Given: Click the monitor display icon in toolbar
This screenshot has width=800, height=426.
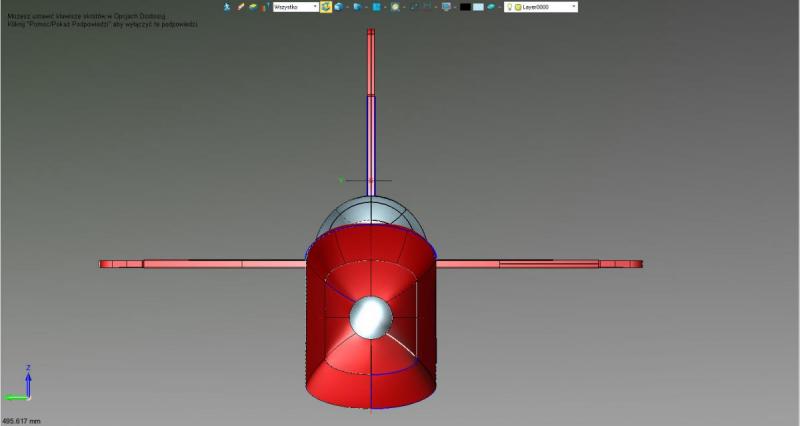Looking at the screenshot, I should (445, 7).
